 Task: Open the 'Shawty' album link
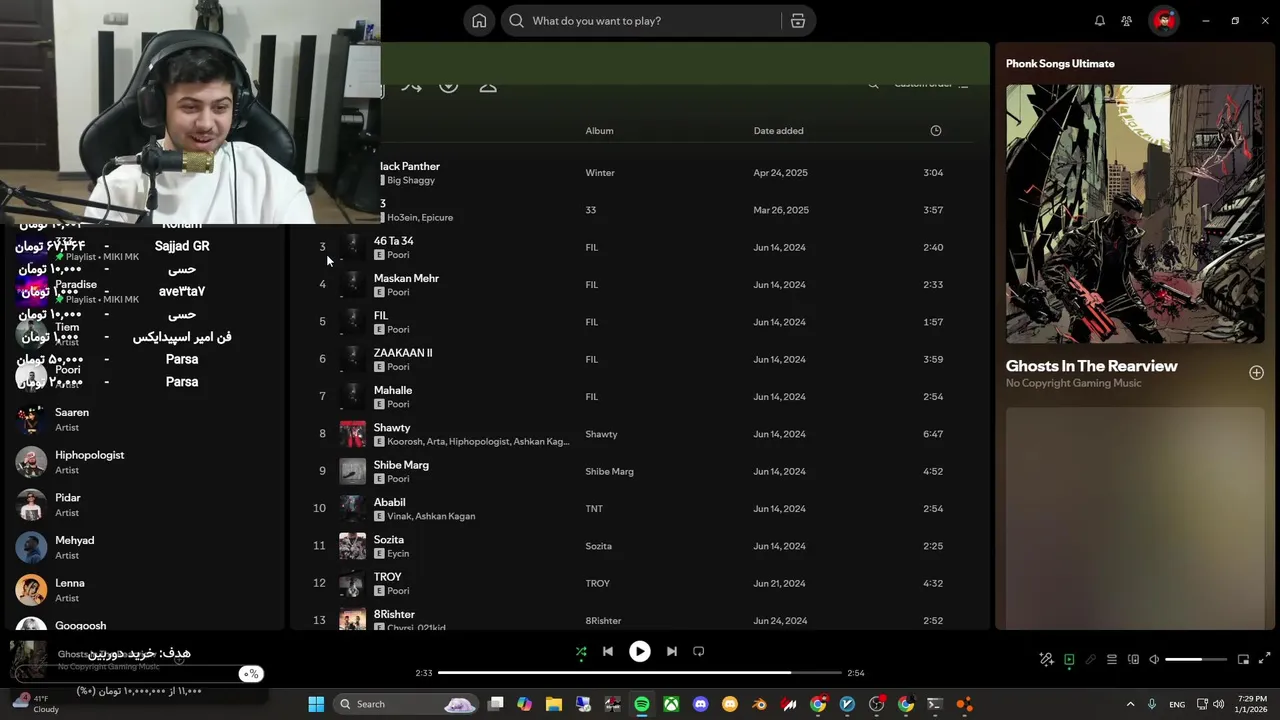601,434
